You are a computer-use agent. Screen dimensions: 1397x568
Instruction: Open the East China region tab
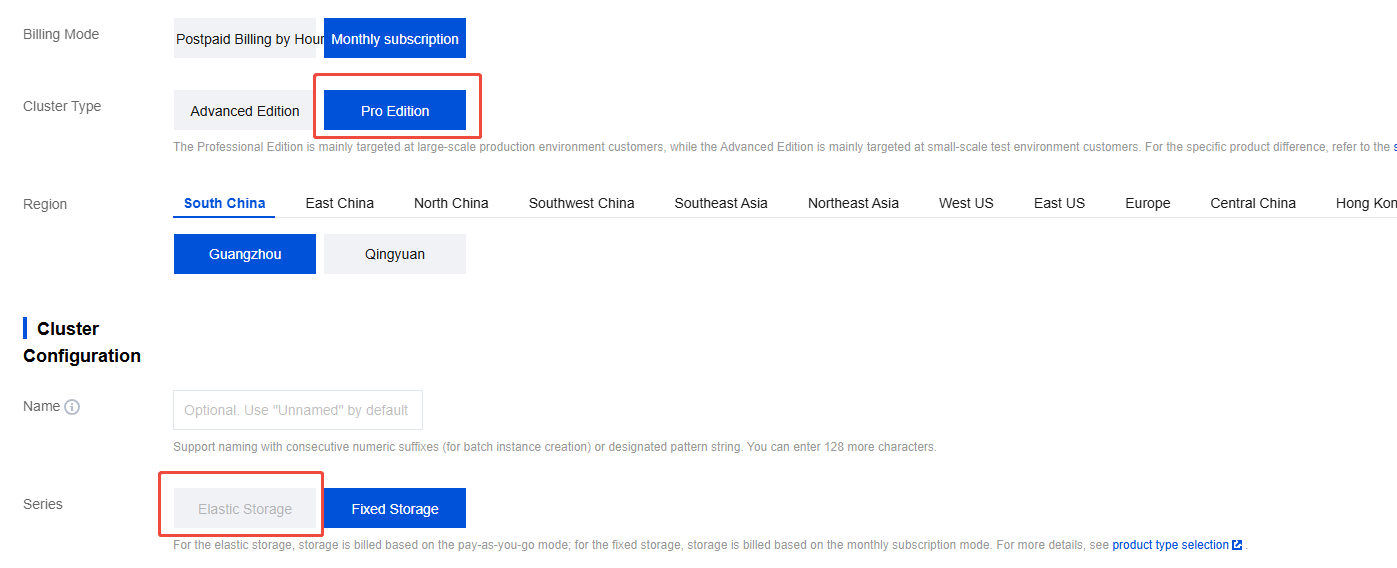point(340,203)
